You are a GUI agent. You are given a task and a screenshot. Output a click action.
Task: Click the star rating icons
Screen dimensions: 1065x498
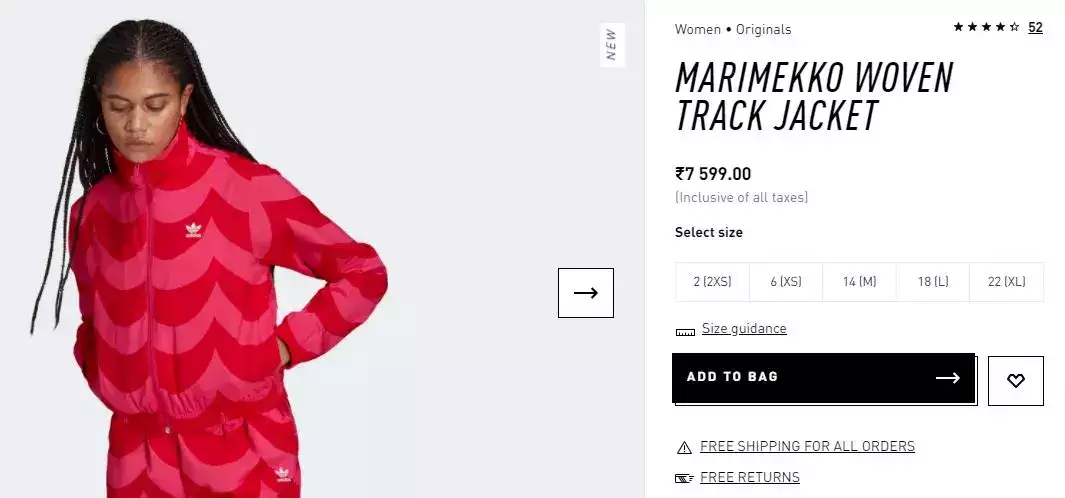coord(985,28)
